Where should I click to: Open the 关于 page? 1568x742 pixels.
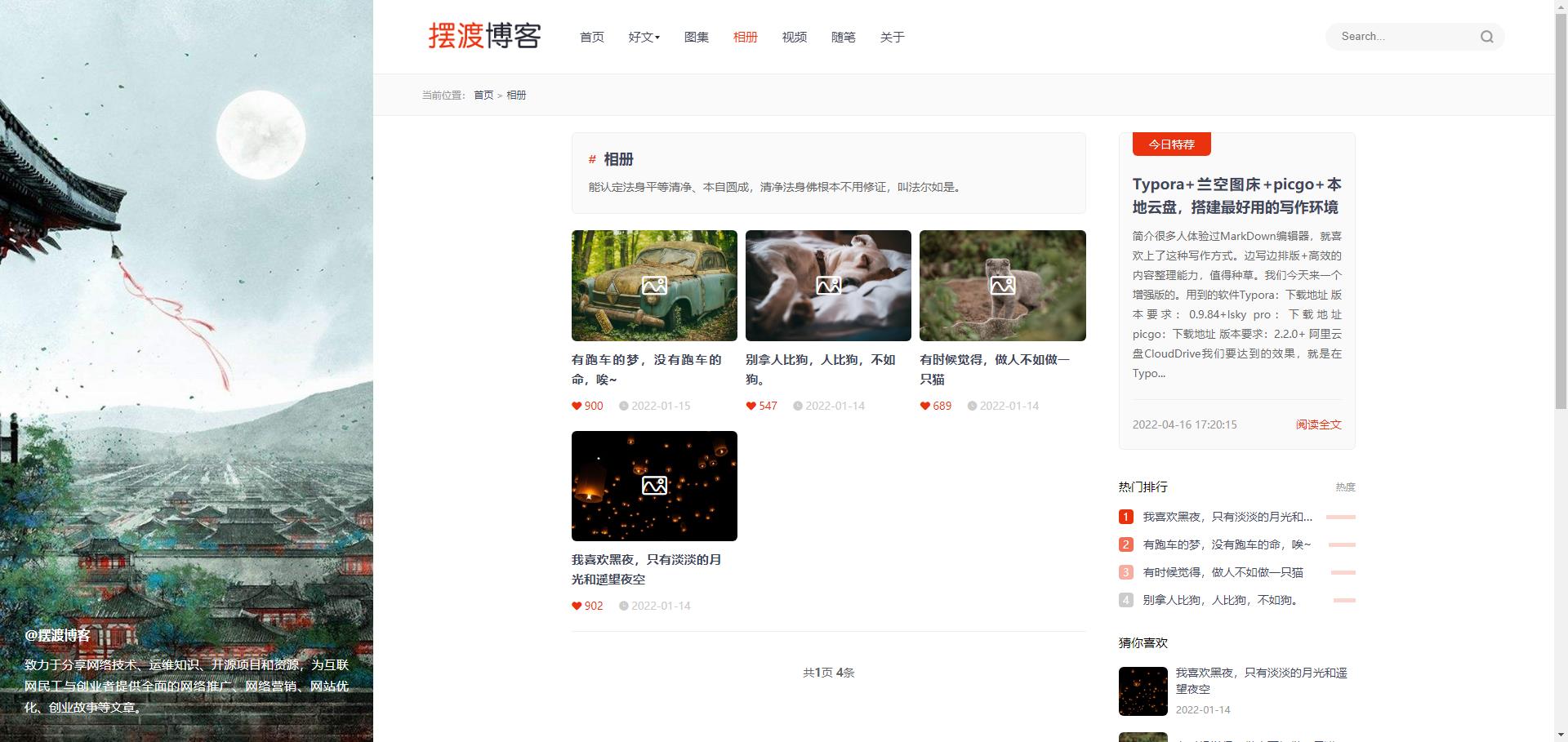click(892, 37)
